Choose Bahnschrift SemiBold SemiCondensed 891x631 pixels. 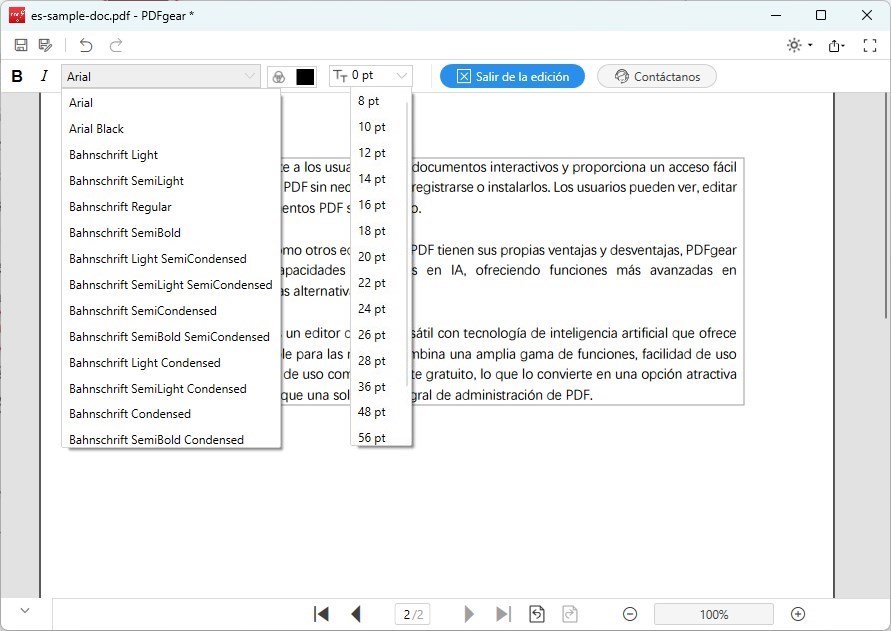pyautogui.click(x=171, y=337)
